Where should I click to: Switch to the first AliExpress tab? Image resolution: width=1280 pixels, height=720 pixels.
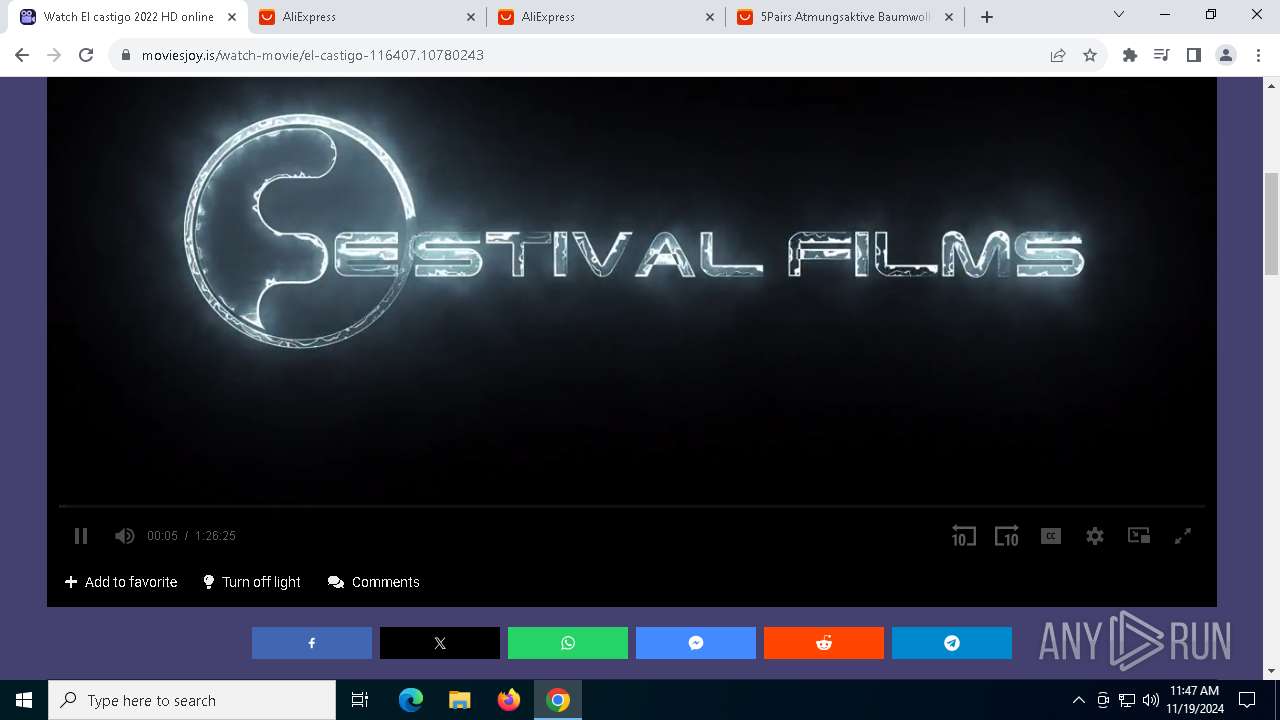(368, 17)
